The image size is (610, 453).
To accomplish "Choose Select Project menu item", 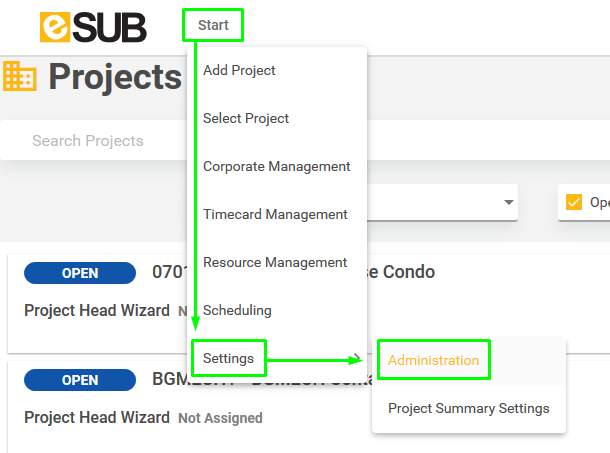I will tap(246, 118).
